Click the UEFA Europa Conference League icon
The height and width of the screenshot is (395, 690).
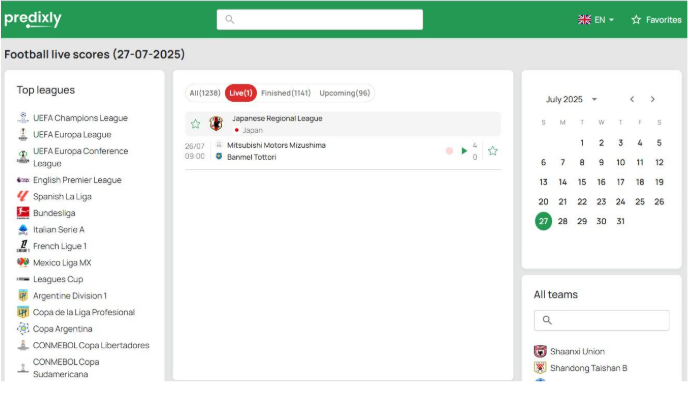pyautogui.click(x=23, y=157)
